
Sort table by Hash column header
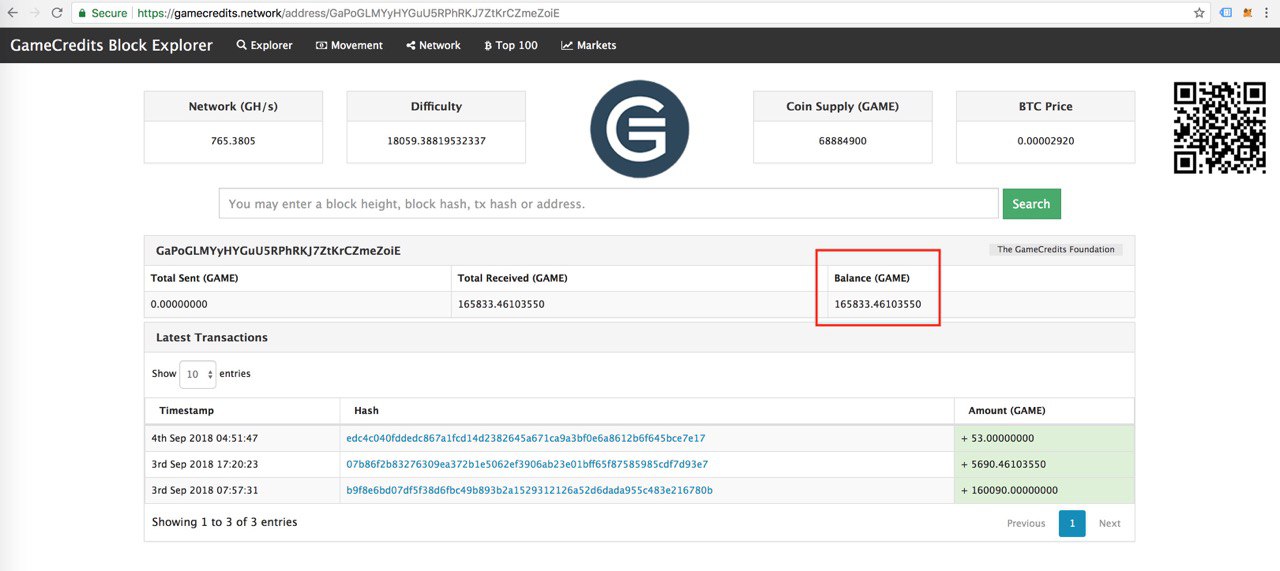[647, 410]
